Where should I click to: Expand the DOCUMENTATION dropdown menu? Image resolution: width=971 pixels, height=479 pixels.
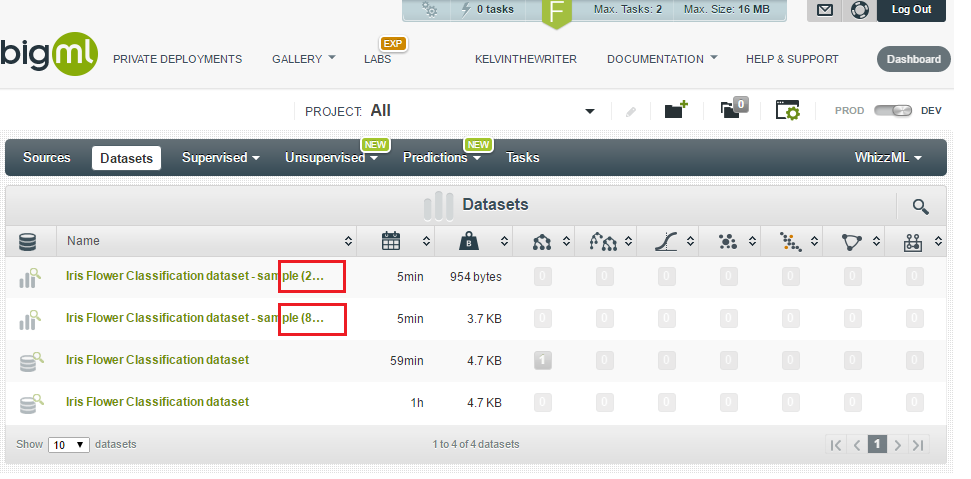click(x=662, y=59)
